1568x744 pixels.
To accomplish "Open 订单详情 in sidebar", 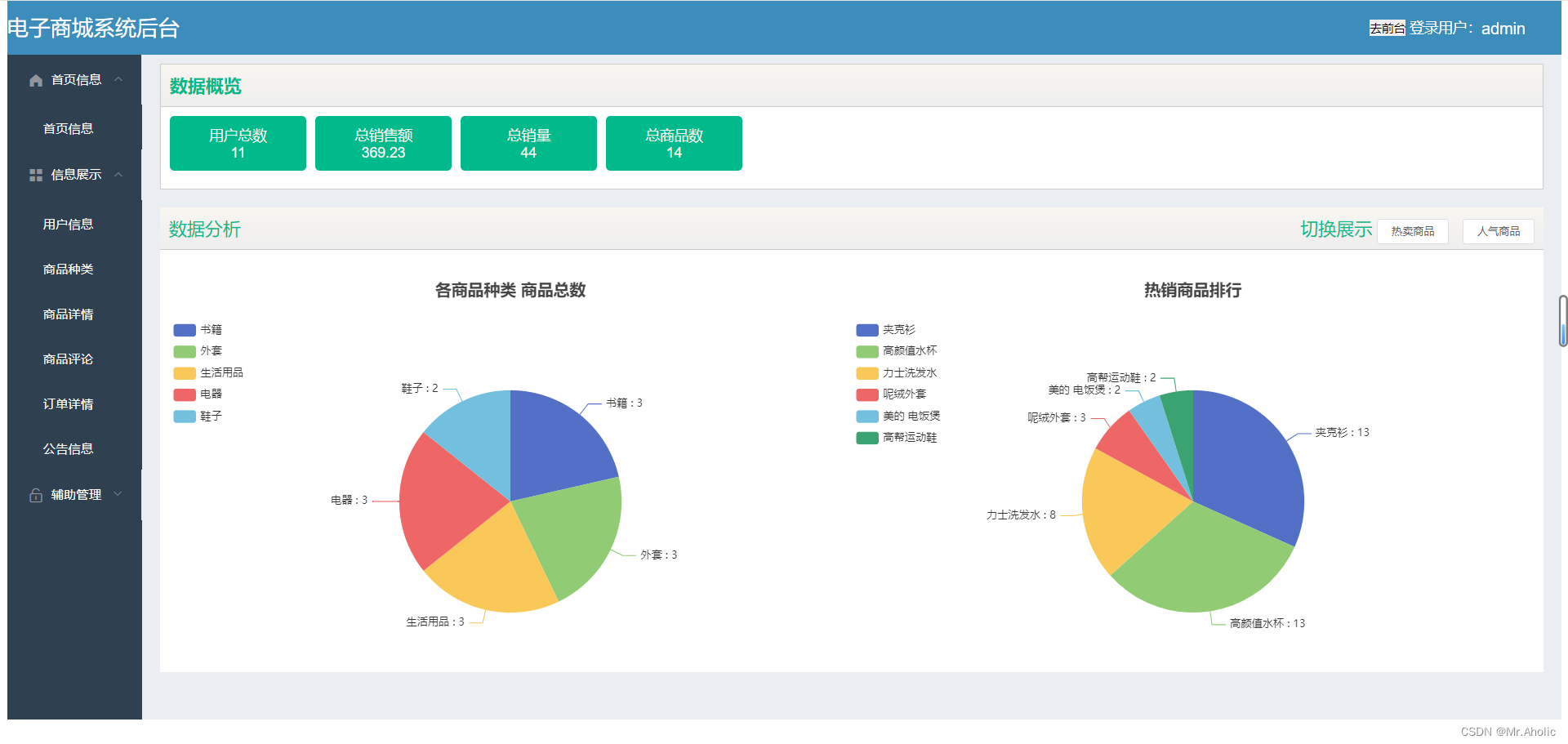I will [x=68, y=404].
